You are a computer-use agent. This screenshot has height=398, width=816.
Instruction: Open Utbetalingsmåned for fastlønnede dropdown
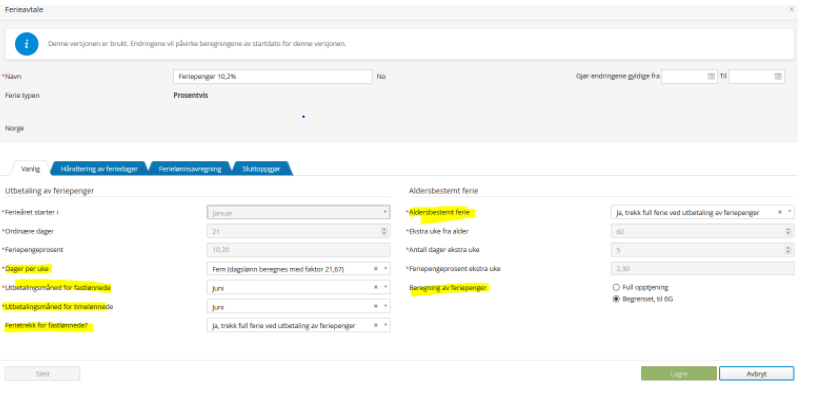pyautogui.click(x=385, y=288)
